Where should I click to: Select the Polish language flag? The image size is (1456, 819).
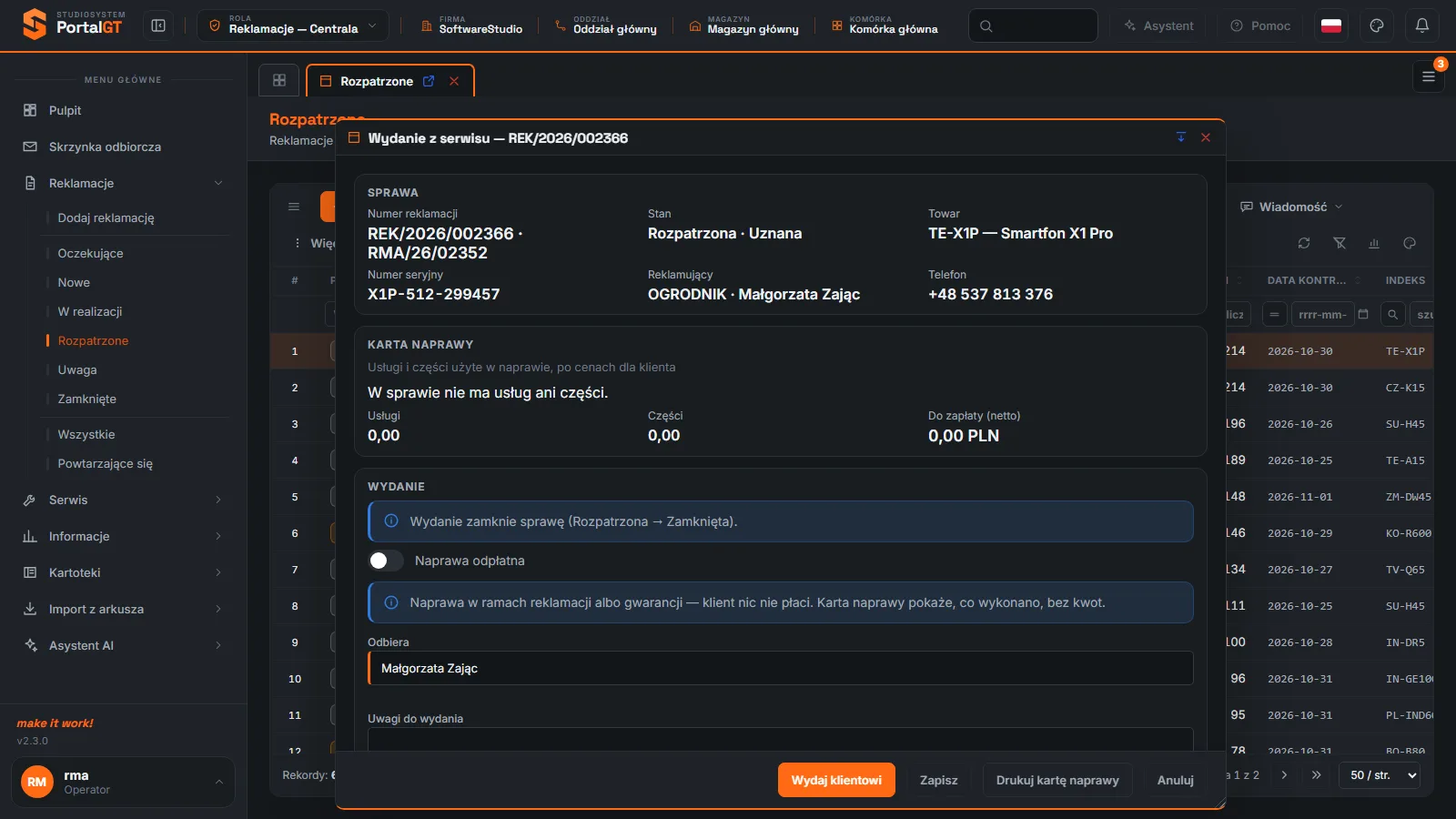1331,25
